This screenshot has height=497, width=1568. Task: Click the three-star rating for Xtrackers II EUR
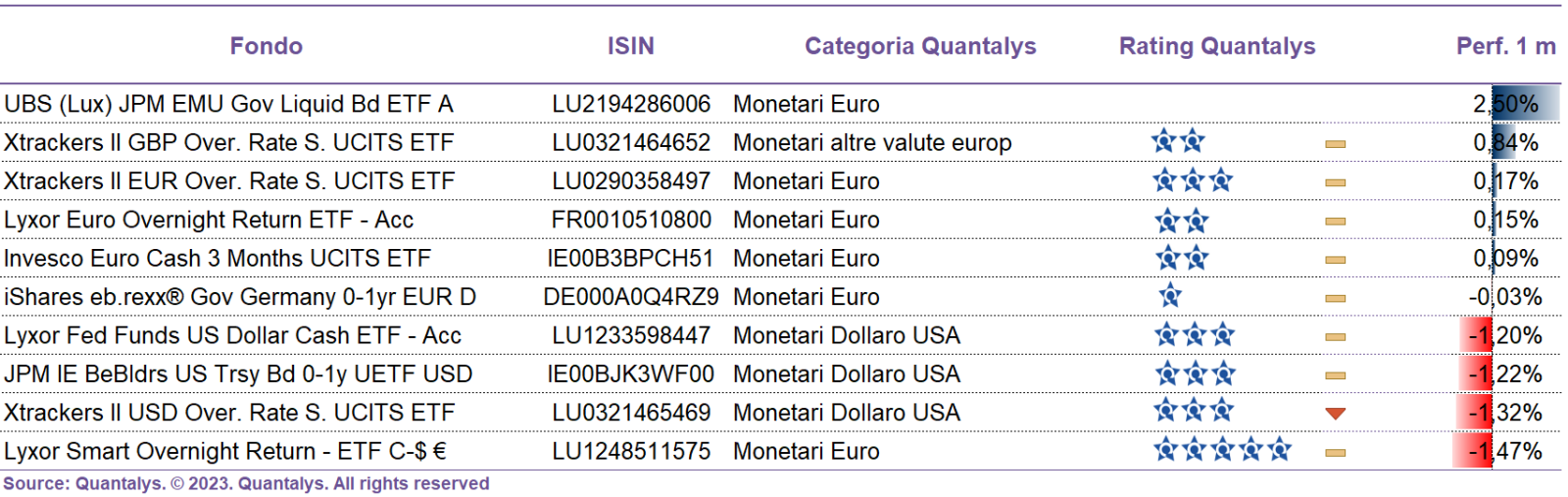(1193, 180)
